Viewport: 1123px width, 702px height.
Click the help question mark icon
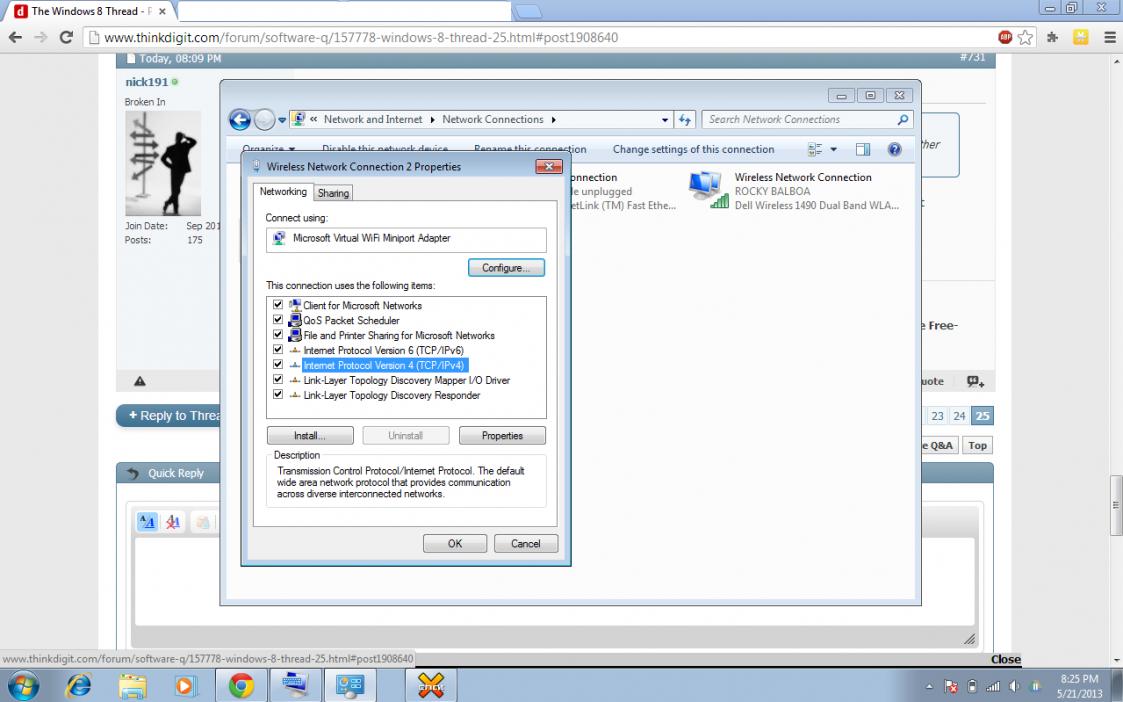[x=895, y=150]
